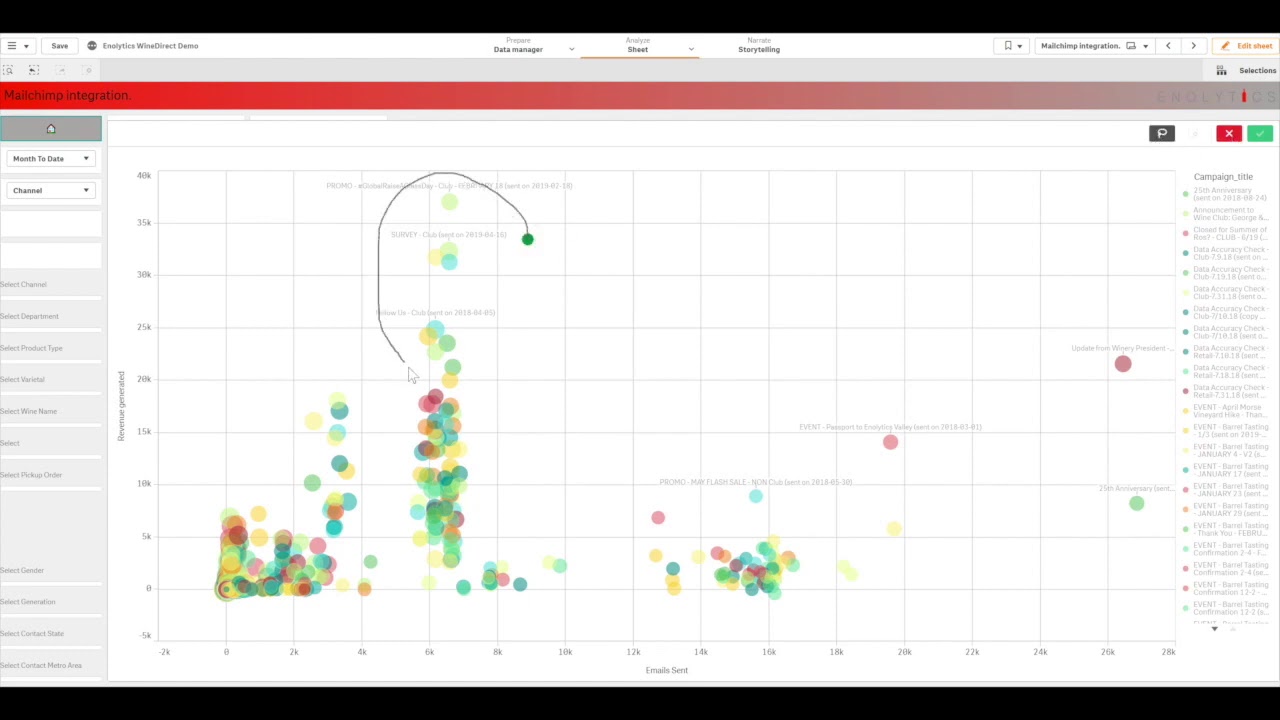The width and height of the screenshot is (1280, 720).
Task: Click the Revenue generated axis title
Action: 122,406
